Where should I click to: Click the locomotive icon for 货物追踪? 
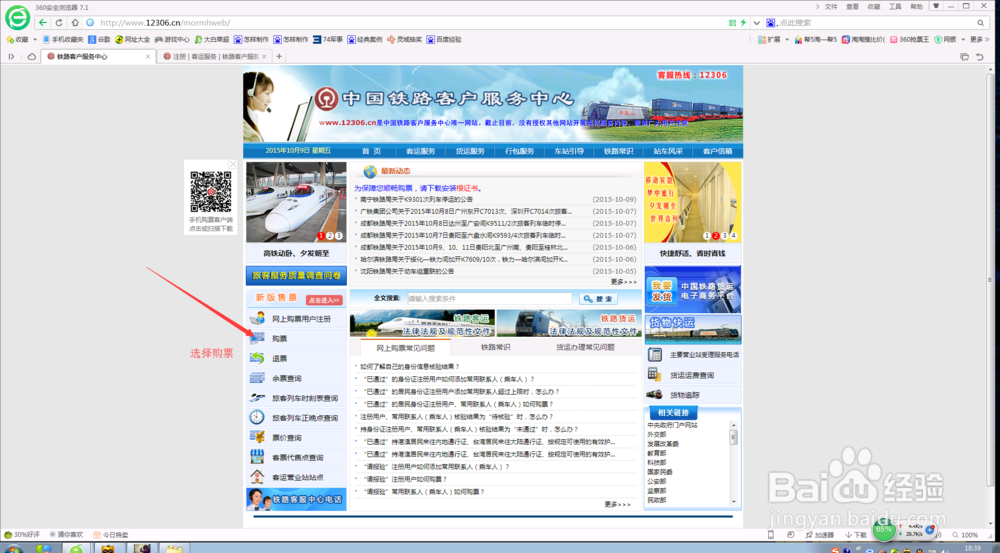click(654, 394)
